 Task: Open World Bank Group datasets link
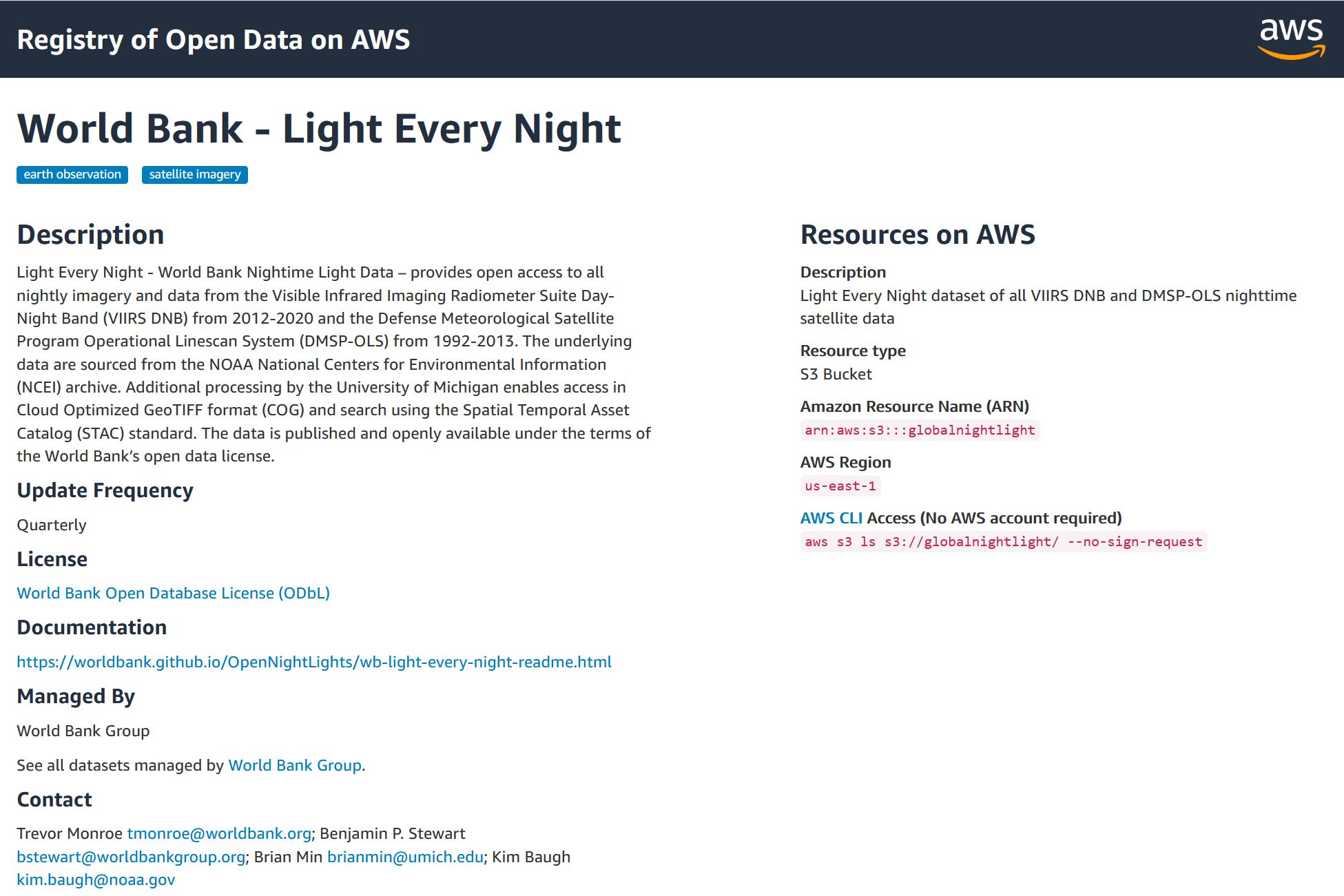(x=294, y=765)
